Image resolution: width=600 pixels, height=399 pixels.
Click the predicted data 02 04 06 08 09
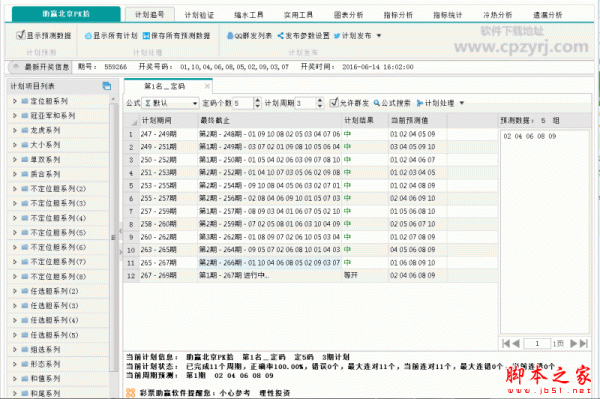(530, 137)
